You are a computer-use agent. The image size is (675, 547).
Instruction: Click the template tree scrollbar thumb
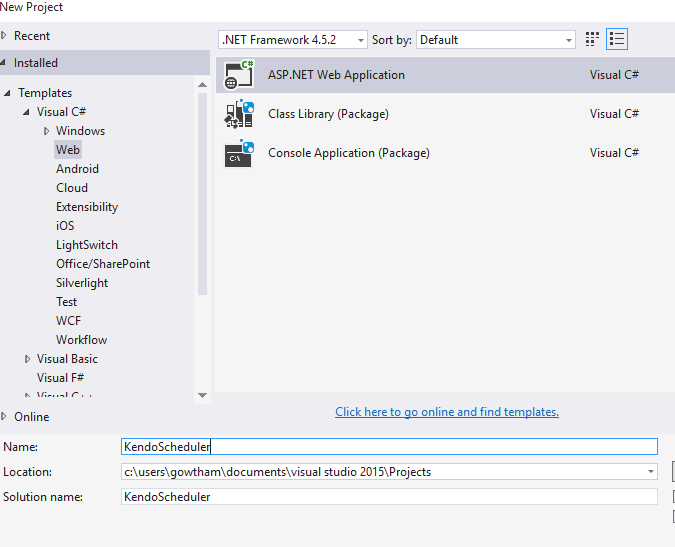click(202, 194)
